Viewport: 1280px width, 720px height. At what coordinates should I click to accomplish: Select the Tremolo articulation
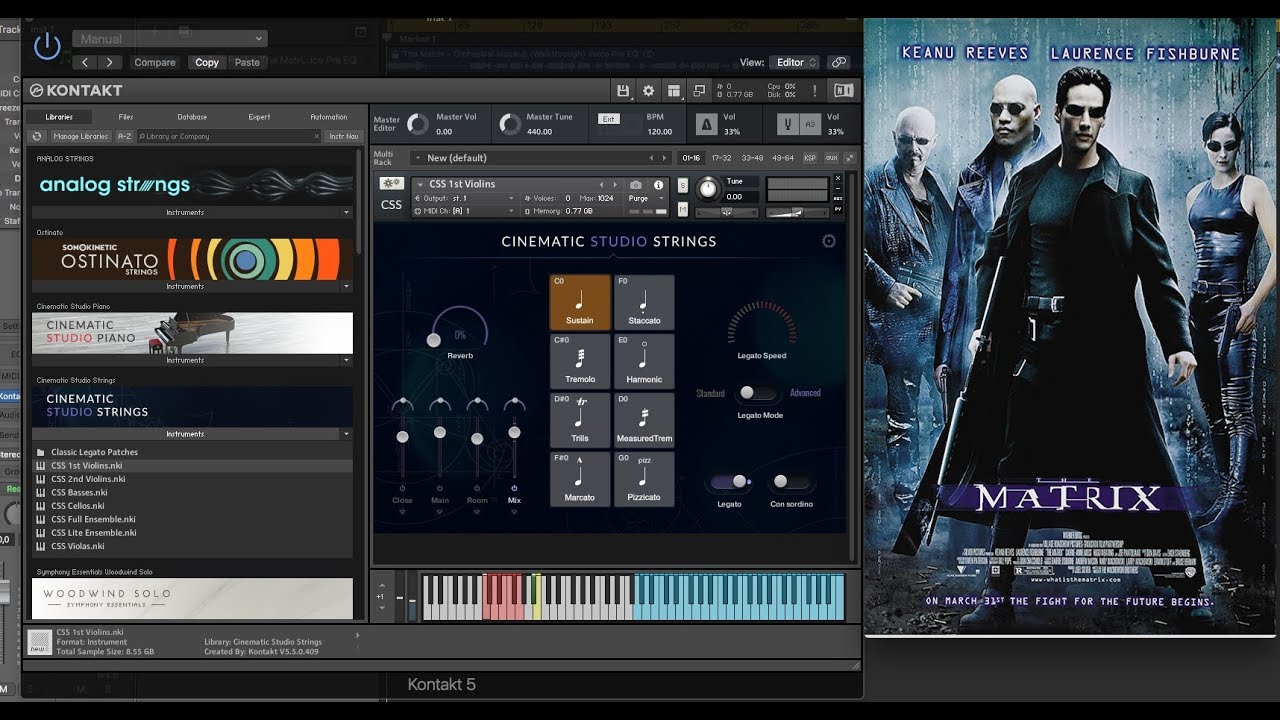coord(580,361)
